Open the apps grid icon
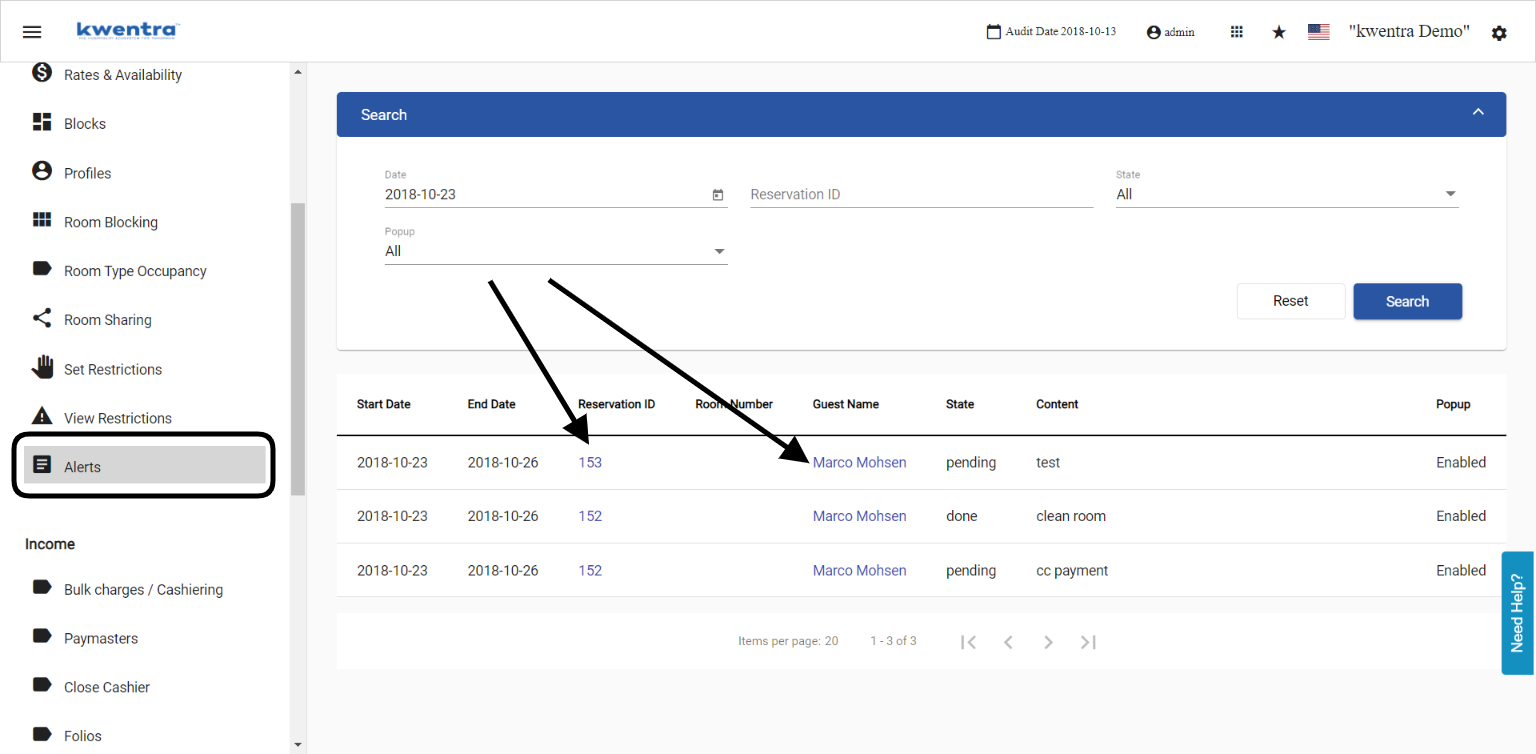 pyautogui.click(x=1237, y=32)
